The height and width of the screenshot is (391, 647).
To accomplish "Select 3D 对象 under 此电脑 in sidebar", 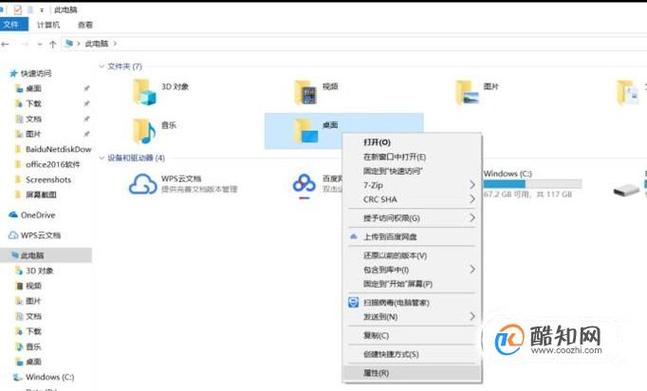I will pos(35,271).
